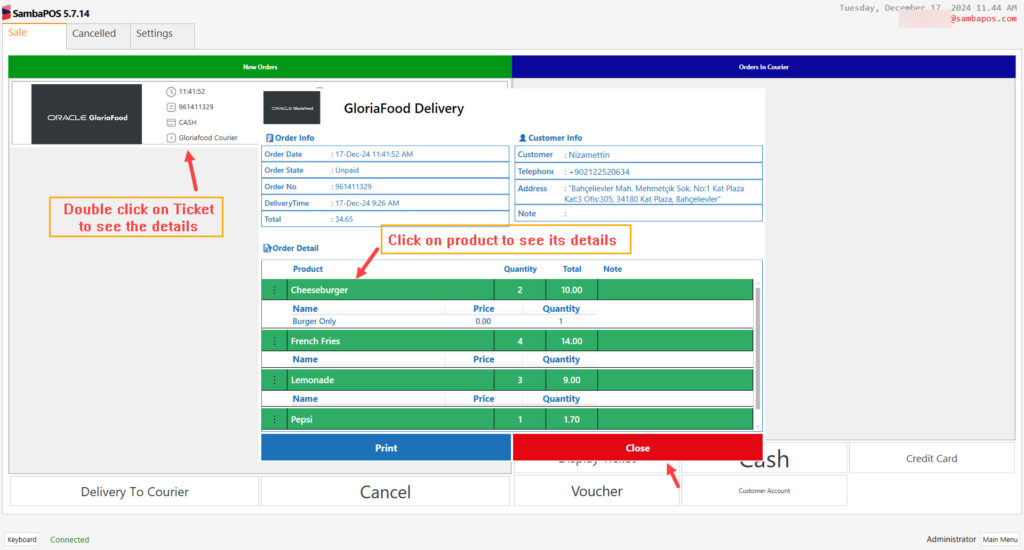Click the Total 34.65 value
Image resolution: width=1024 pixels, height=550 pixels.
(x=344, y=219)
